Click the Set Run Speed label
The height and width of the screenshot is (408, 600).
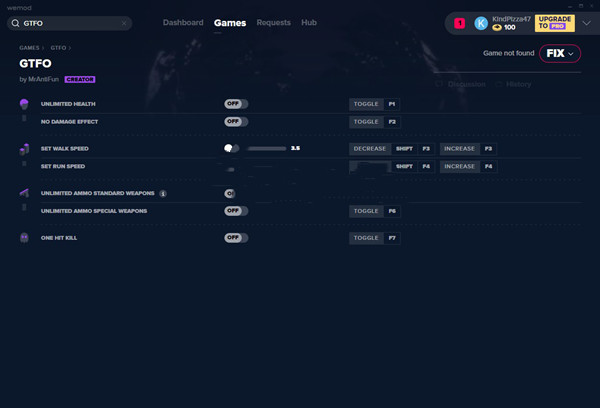(63, 166)
